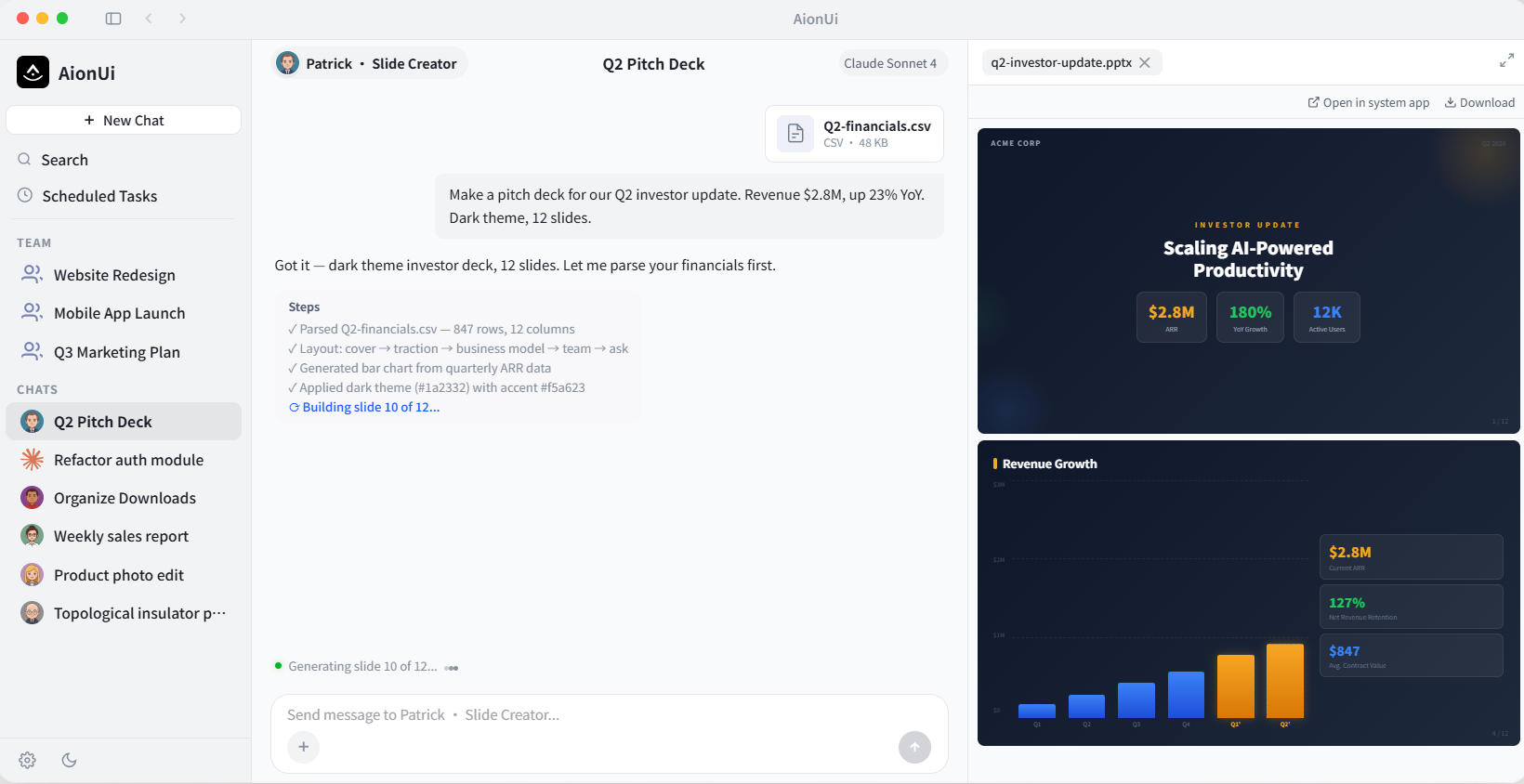Image resolution: width=1524 pixels, height=784 pixels.
Task: Click the Mobile App Launch team icon
Action: (x=33, y=312)
